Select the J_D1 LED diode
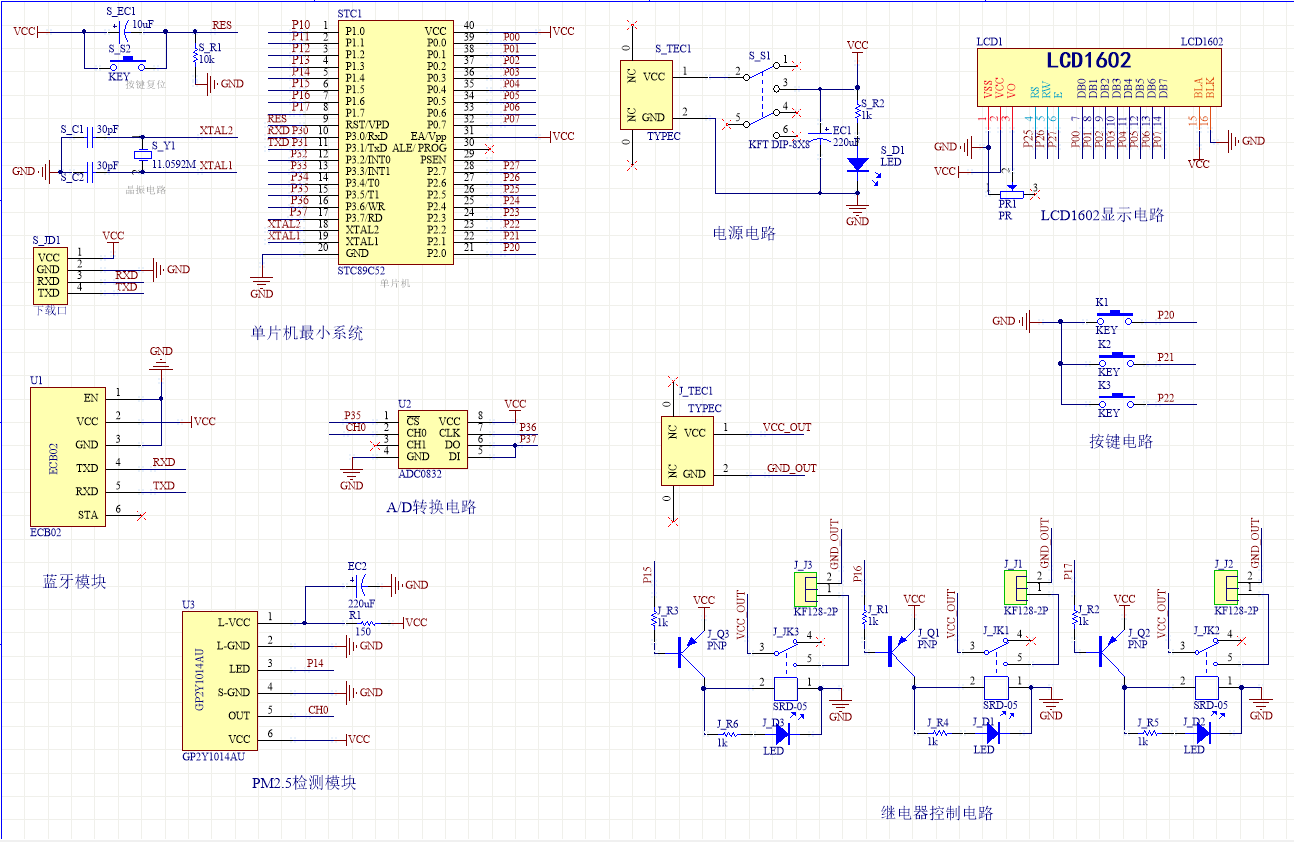Screen dimensions: 1294x842 (x=993, y=734)
